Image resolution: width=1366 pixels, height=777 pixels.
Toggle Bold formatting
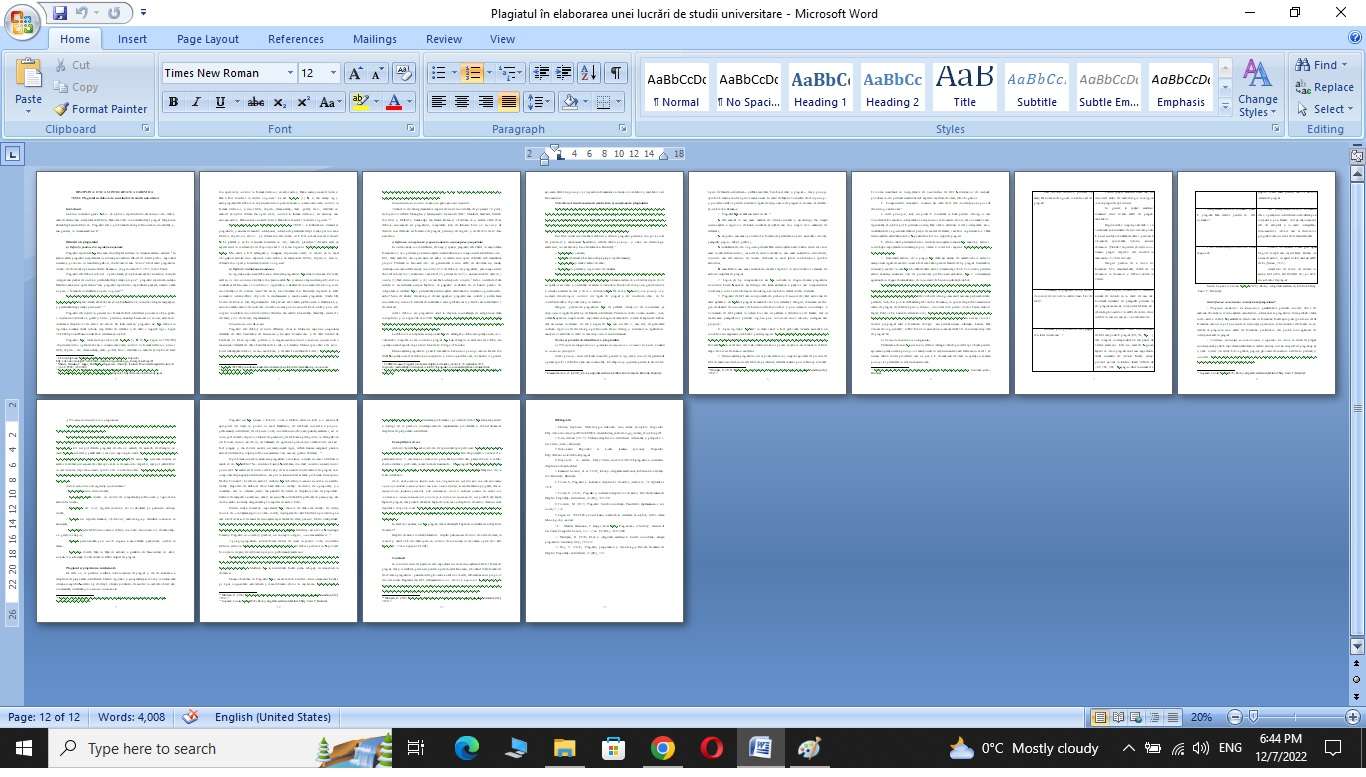(x=173, y=102)
